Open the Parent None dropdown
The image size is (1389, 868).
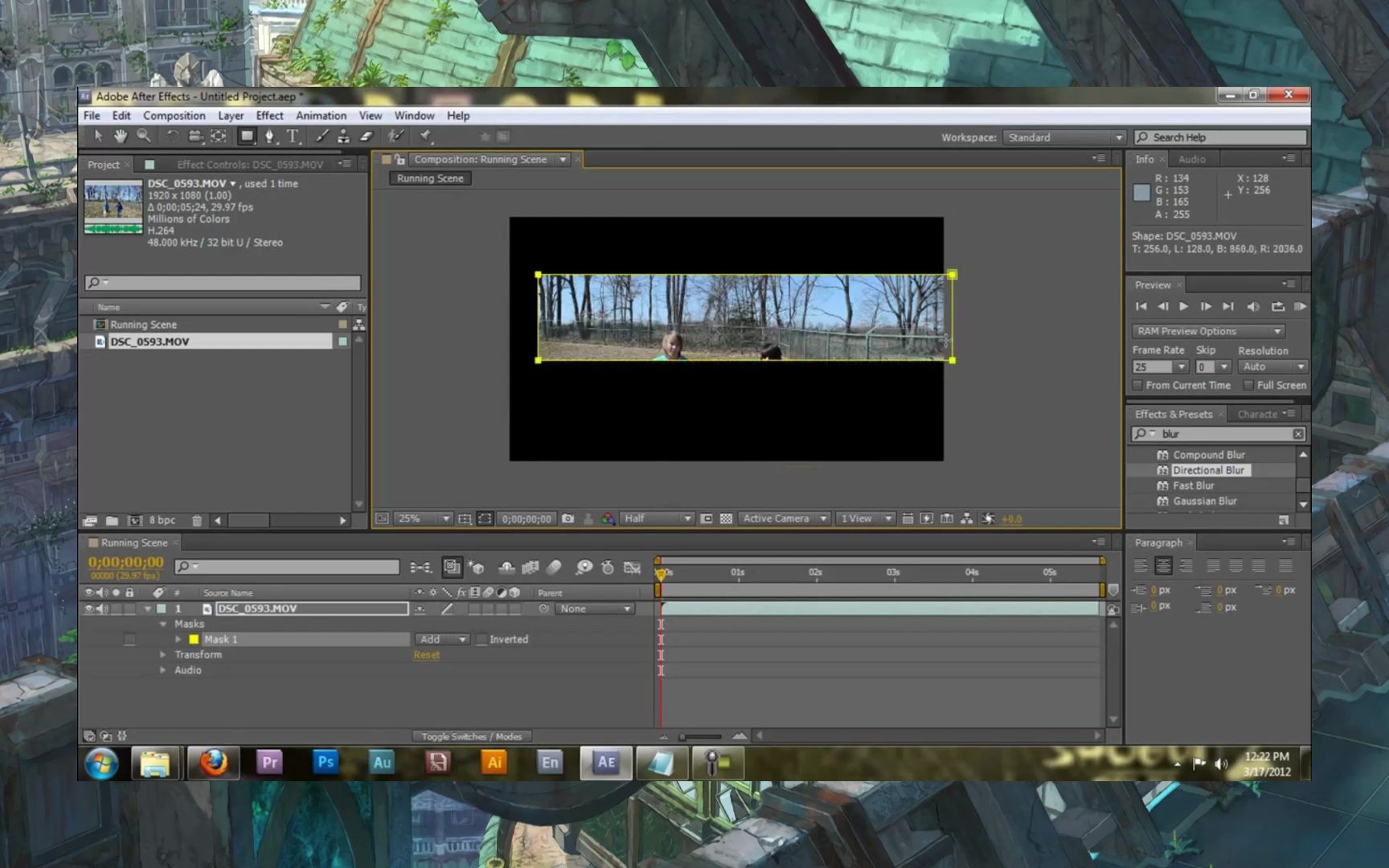click(594, 609)
